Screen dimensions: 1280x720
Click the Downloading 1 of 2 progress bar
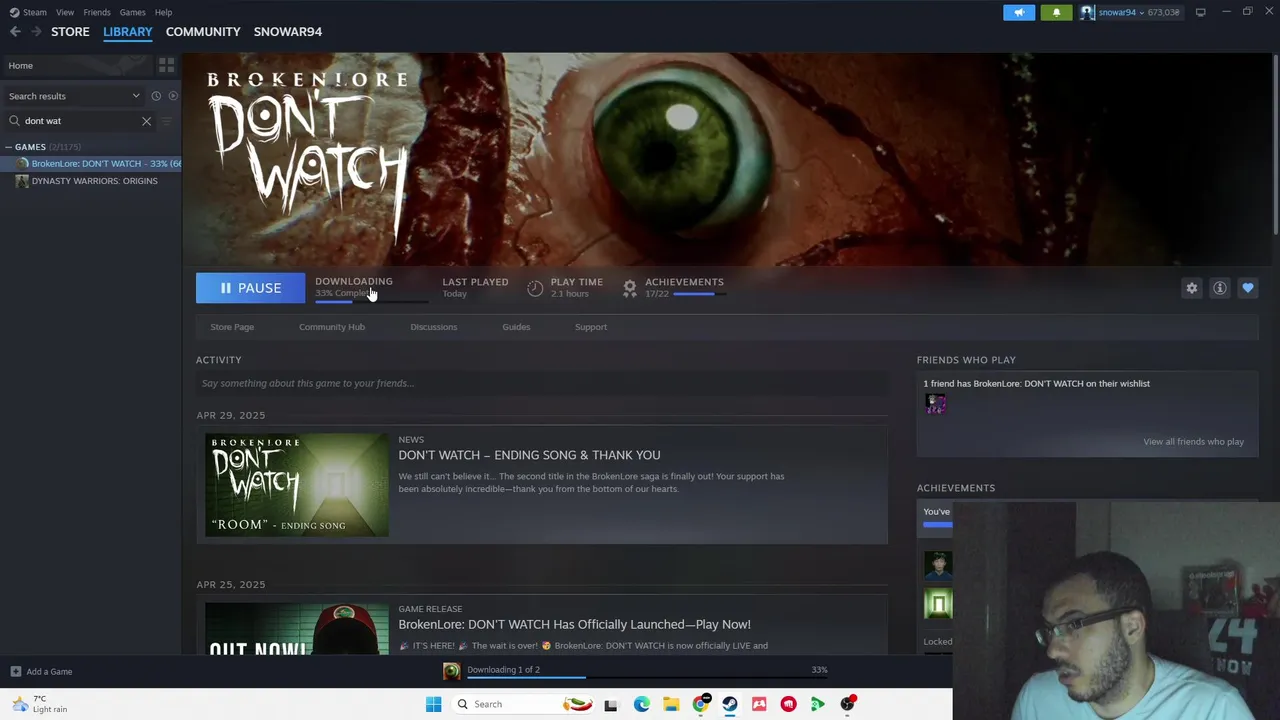tap(647, 678)
